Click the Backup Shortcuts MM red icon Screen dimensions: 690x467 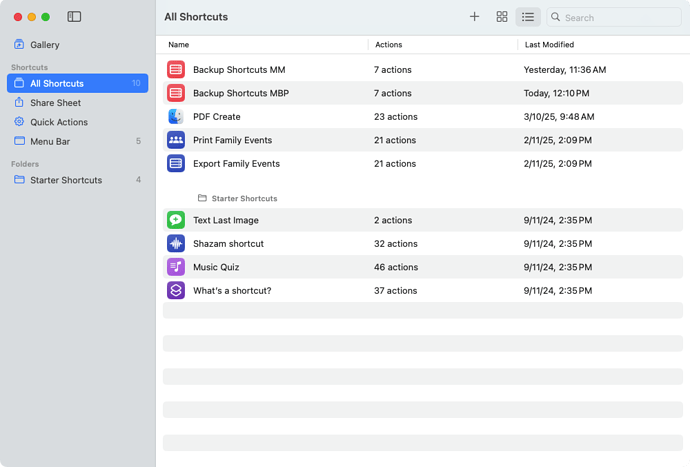[x=176, y=70]
